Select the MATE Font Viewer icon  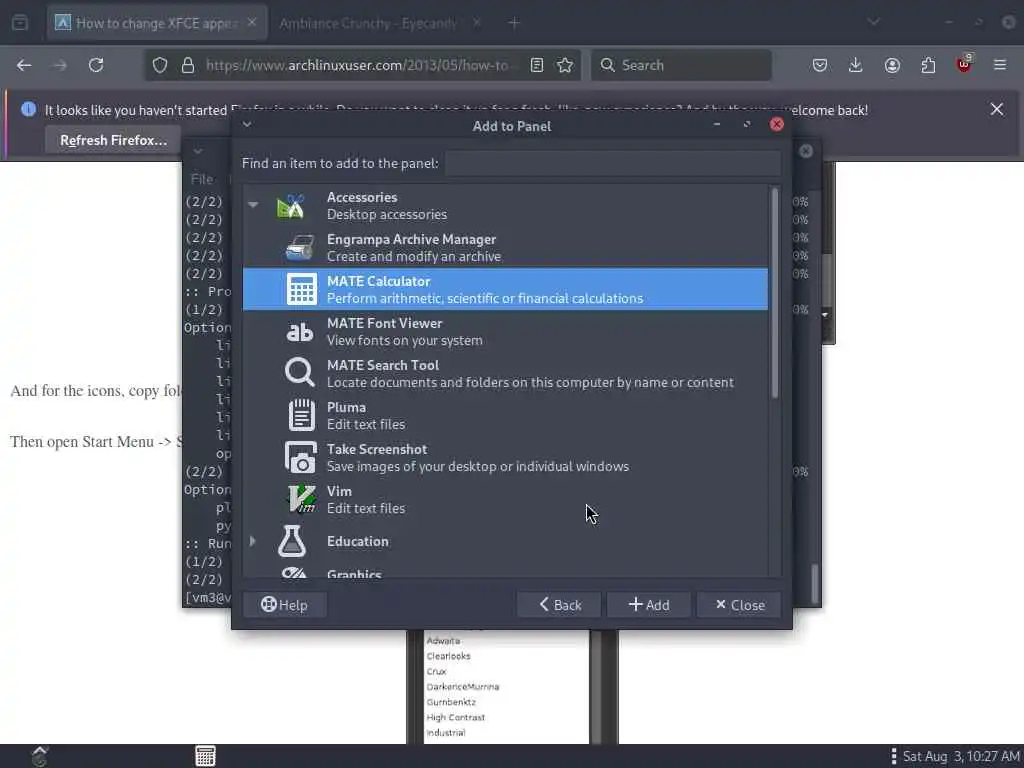pos(300,332)
